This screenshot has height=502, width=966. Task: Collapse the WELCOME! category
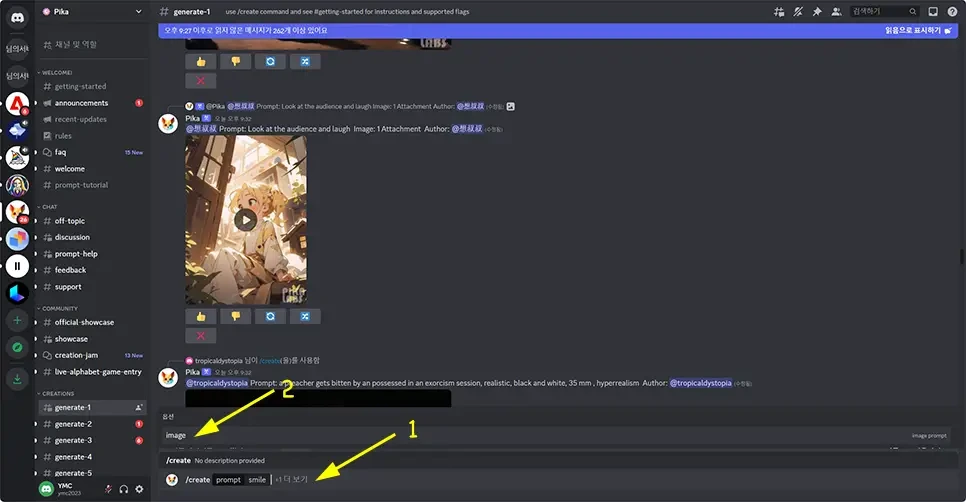(x=55, y=72)
